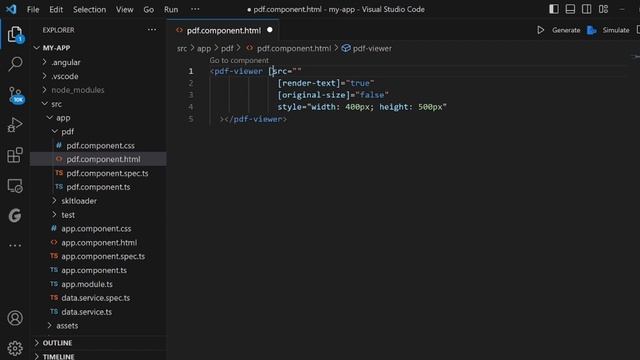Image resolution: width=640 pixels, height=360 pixels.
Task: Open the File menu
Action: [x=33, y=9]
